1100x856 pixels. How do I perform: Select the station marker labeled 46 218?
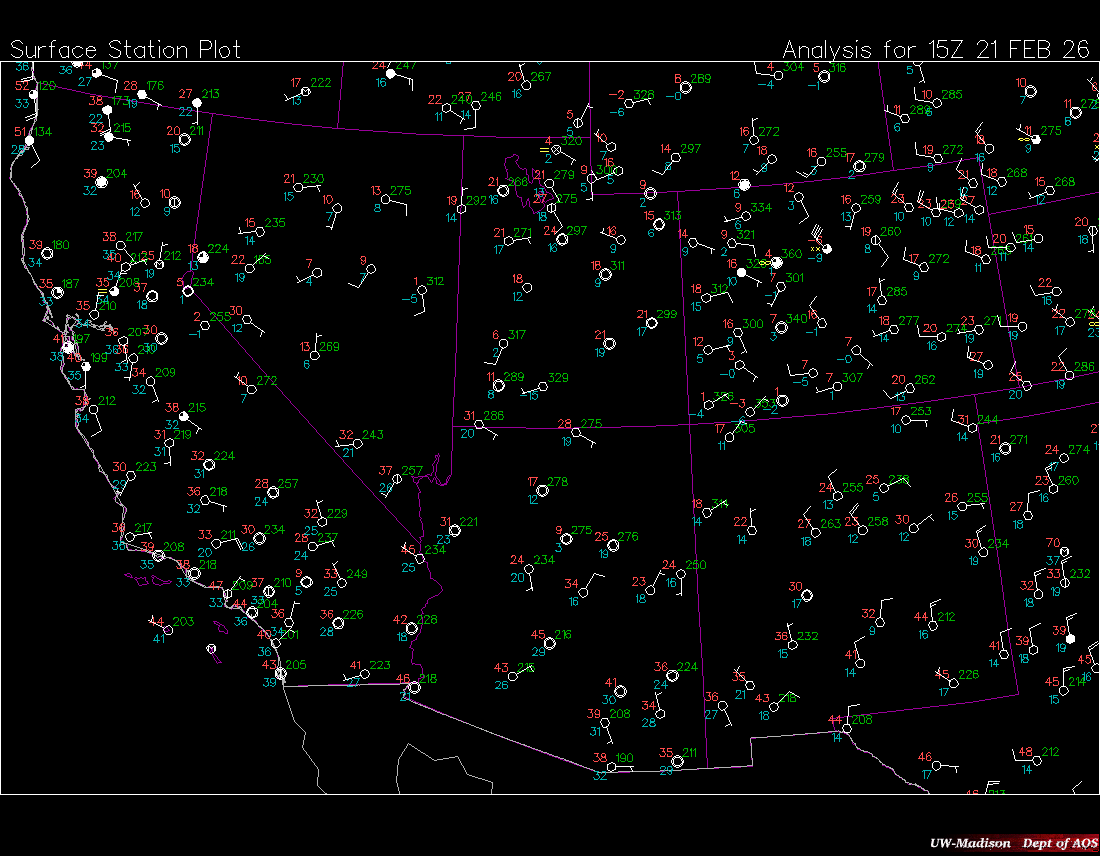pyautogui.click(x=414, y=687)
